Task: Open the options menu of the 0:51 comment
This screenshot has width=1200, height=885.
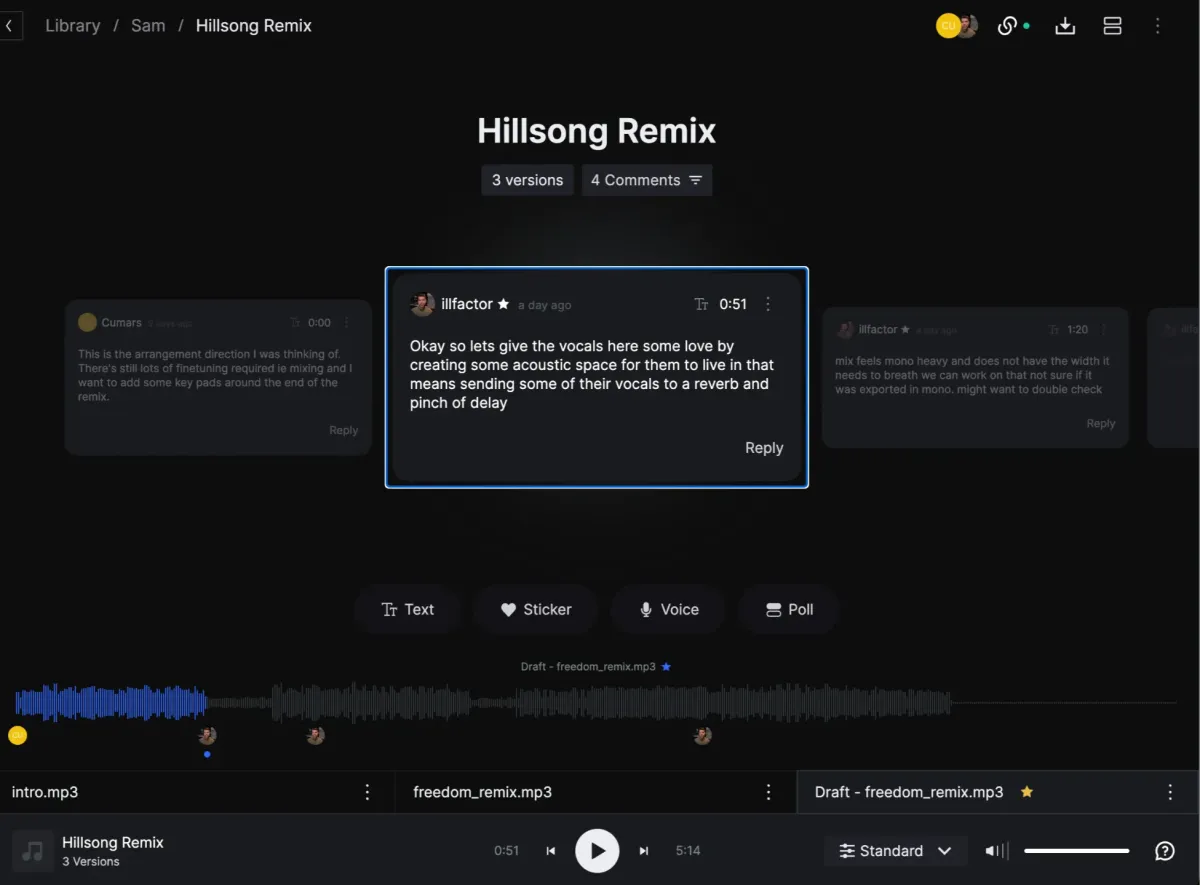Action: click(x=768, y=304)
